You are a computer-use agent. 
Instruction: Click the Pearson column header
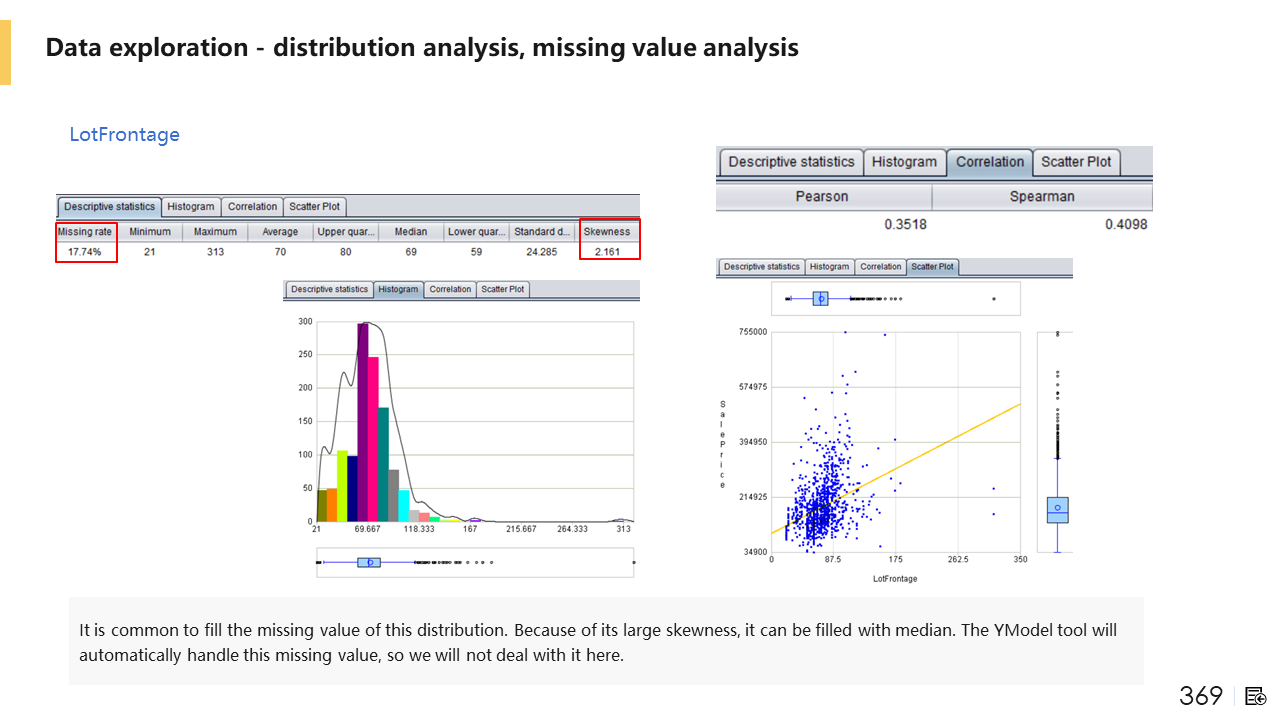tap(822, 197)
